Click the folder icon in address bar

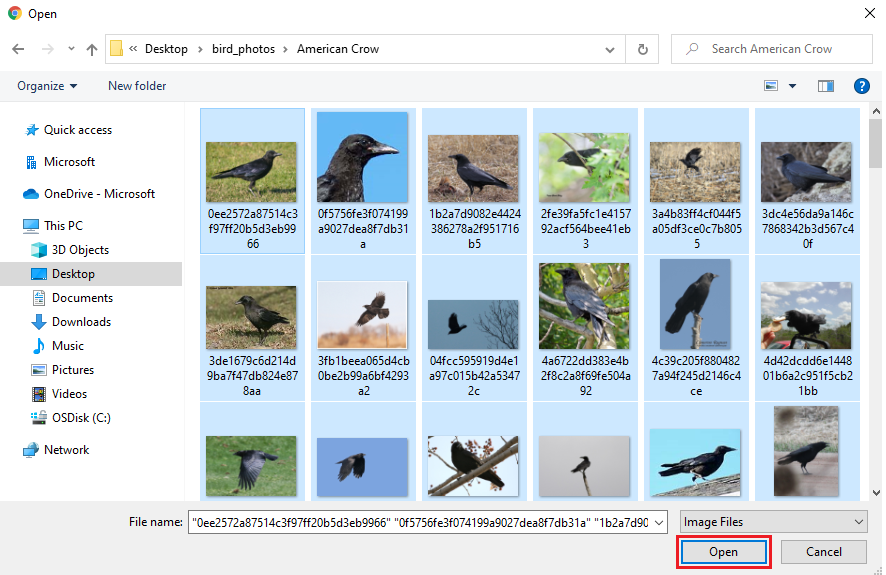point(116,49)
